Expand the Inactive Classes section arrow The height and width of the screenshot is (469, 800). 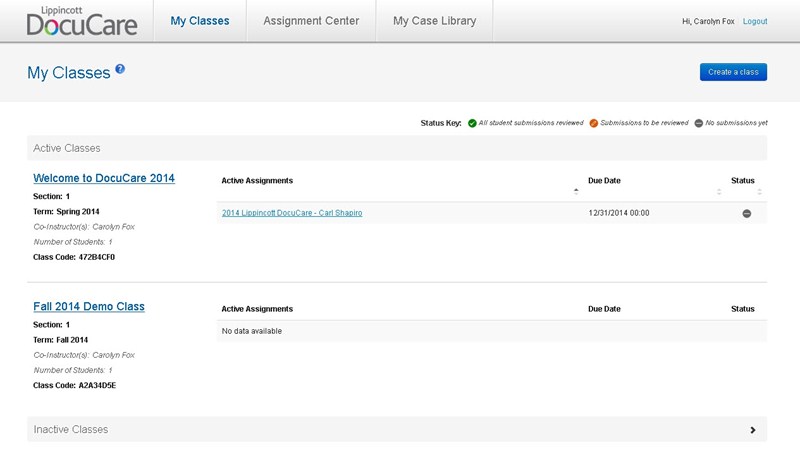753,430
